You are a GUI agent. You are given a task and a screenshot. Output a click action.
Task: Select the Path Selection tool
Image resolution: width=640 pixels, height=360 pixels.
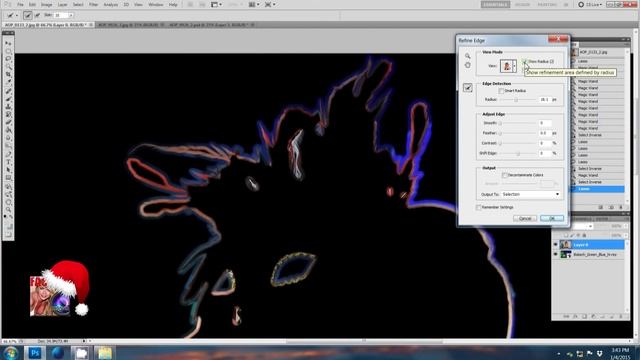coord(8,170)
